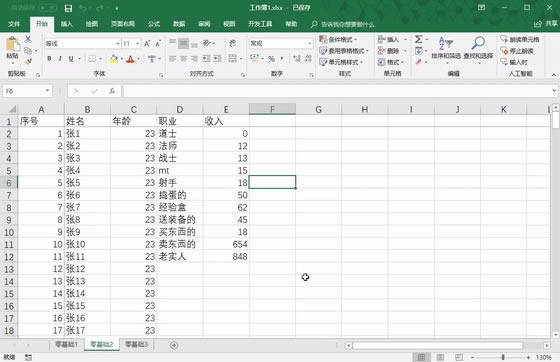The width and height of the screenshot is (560, 362).
Task: Expand the Name Box dropdown arrow
Action: (47, 91)
